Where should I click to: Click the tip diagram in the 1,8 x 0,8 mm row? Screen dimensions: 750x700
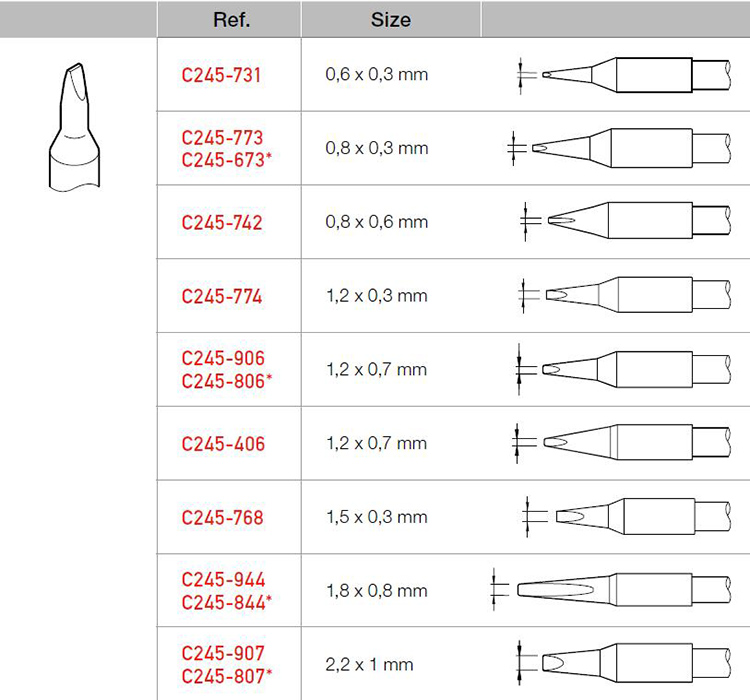[620, 590]
